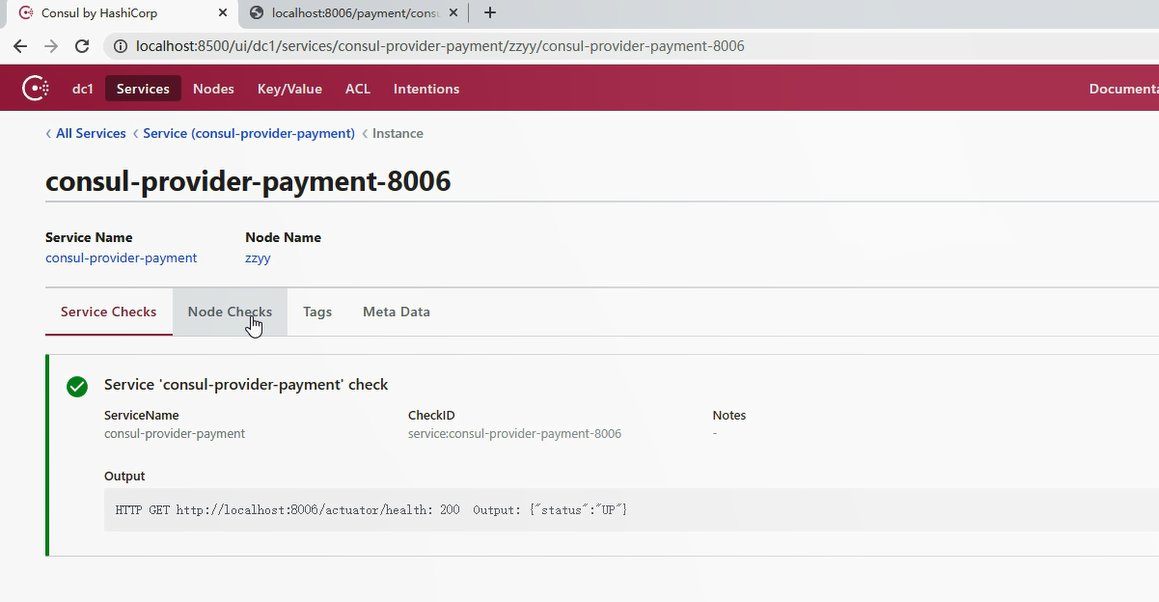Screen dimensions: 1159x602
Task: Click the browser forward arrow
Action: click(x=51, y=46)
